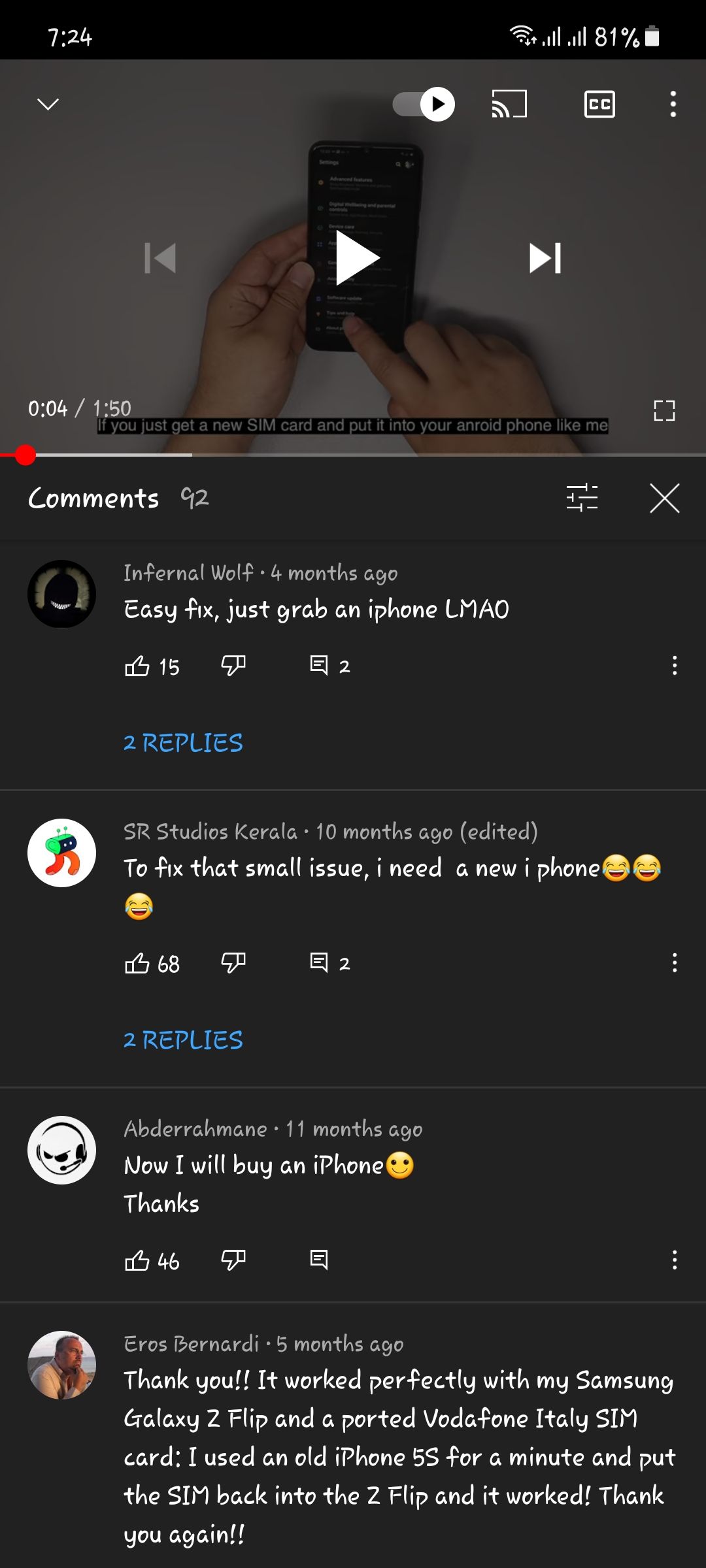Open Eros Bernardi's profile picture
The width and height of the screenshot is (706, 1568).
coord(61,1365)
